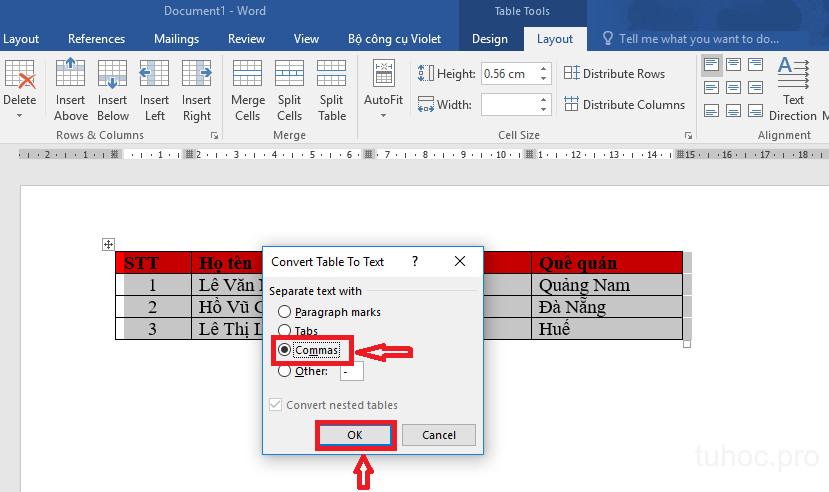This screenshot has height=492, width=829.
Task: Click Split Table
Action: click(331, 90)
